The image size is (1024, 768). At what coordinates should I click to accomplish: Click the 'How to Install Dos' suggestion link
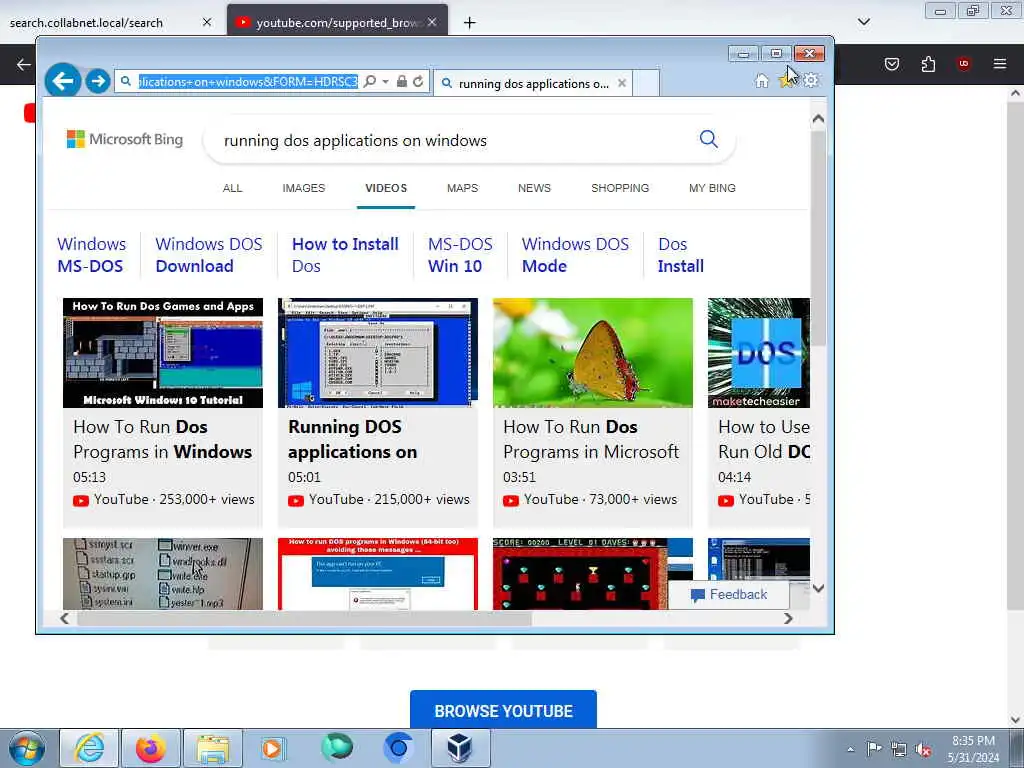tap(345, 255)
